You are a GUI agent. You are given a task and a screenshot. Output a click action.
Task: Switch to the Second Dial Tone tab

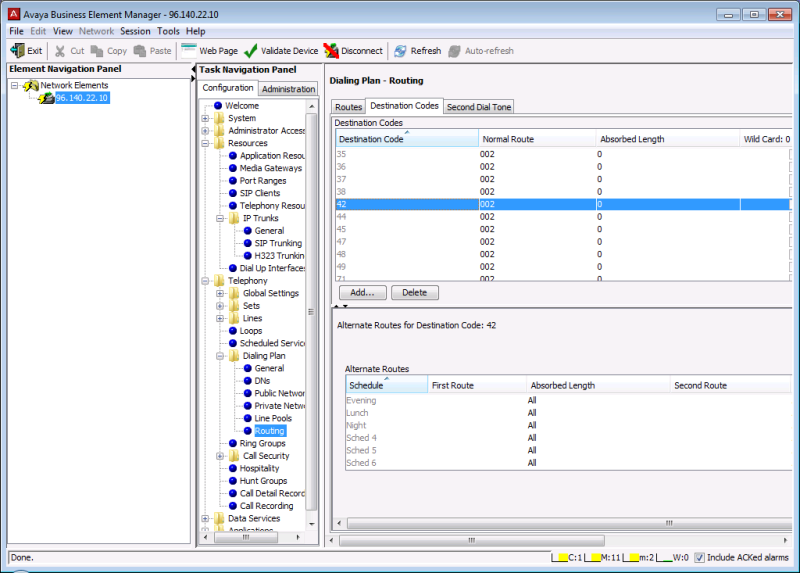(479, 107)
